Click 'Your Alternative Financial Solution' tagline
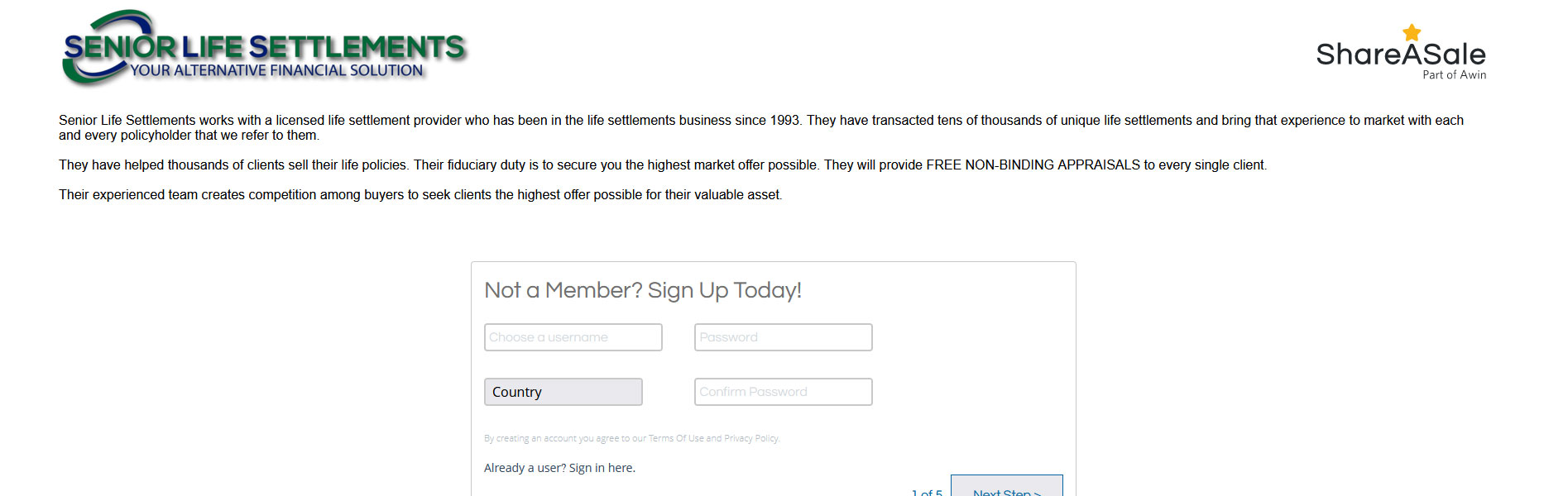This screenshot has height=496, width=1568. (x=277, y=71)
